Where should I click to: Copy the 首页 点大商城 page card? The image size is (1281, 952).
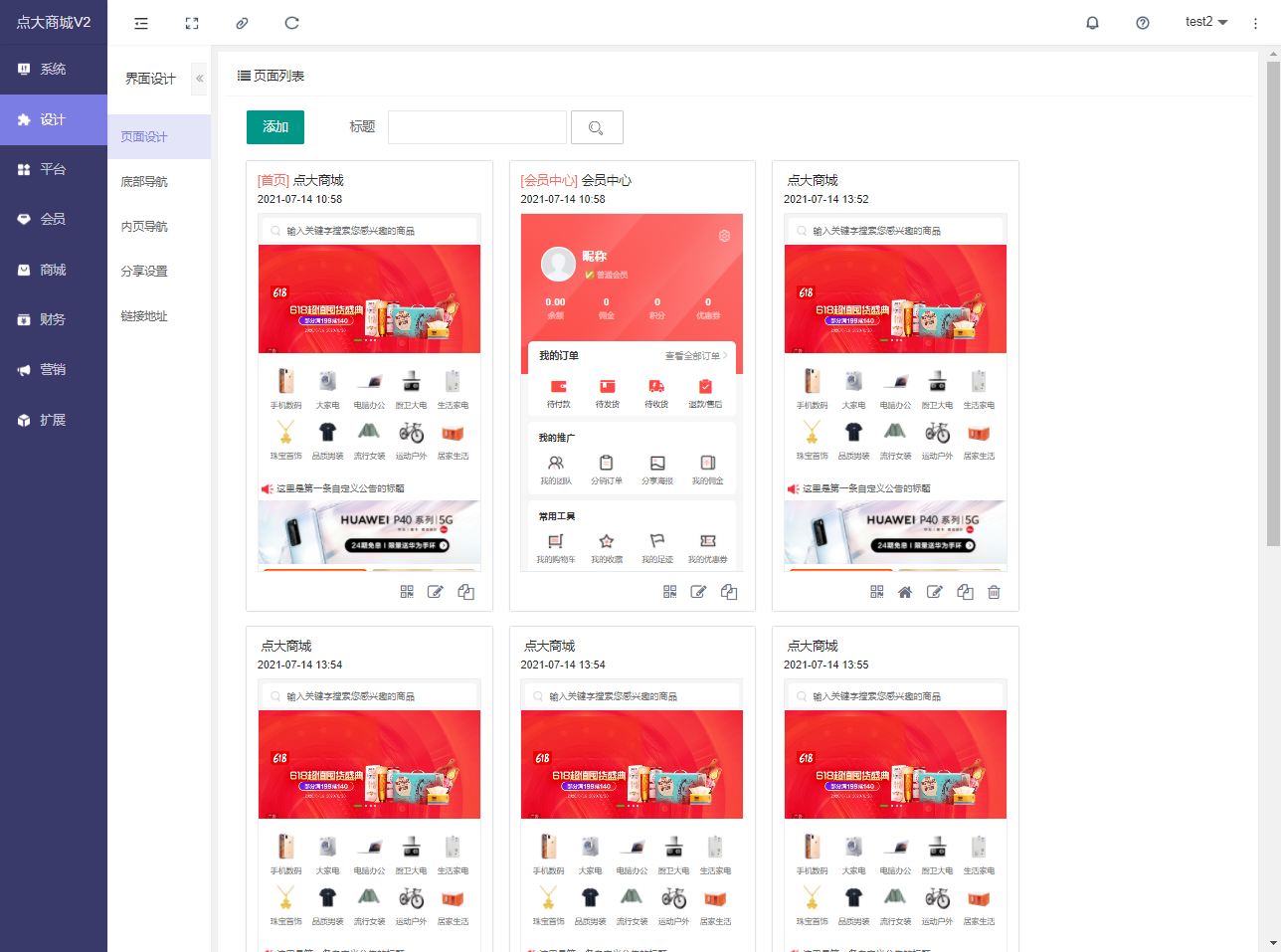pos(465,592)
